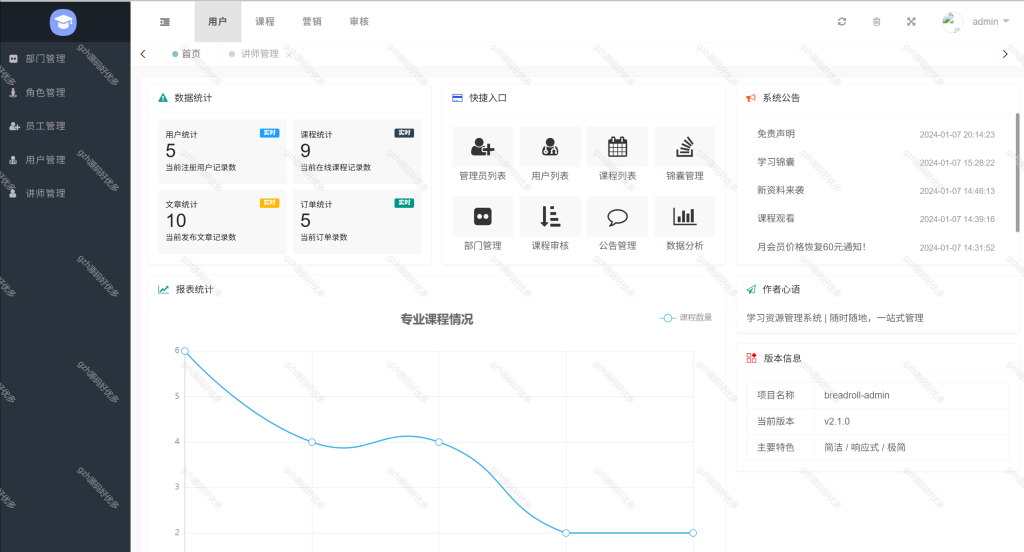The image size is (1024, 552).
Task: Switch to the 用户 top menu
Action: pos(217,22)
